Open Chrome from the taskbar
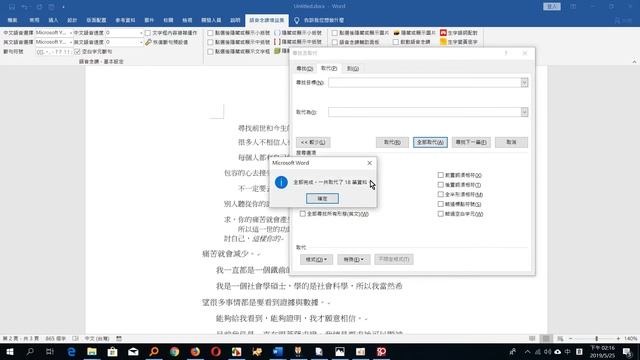 (x=175, y=351)
